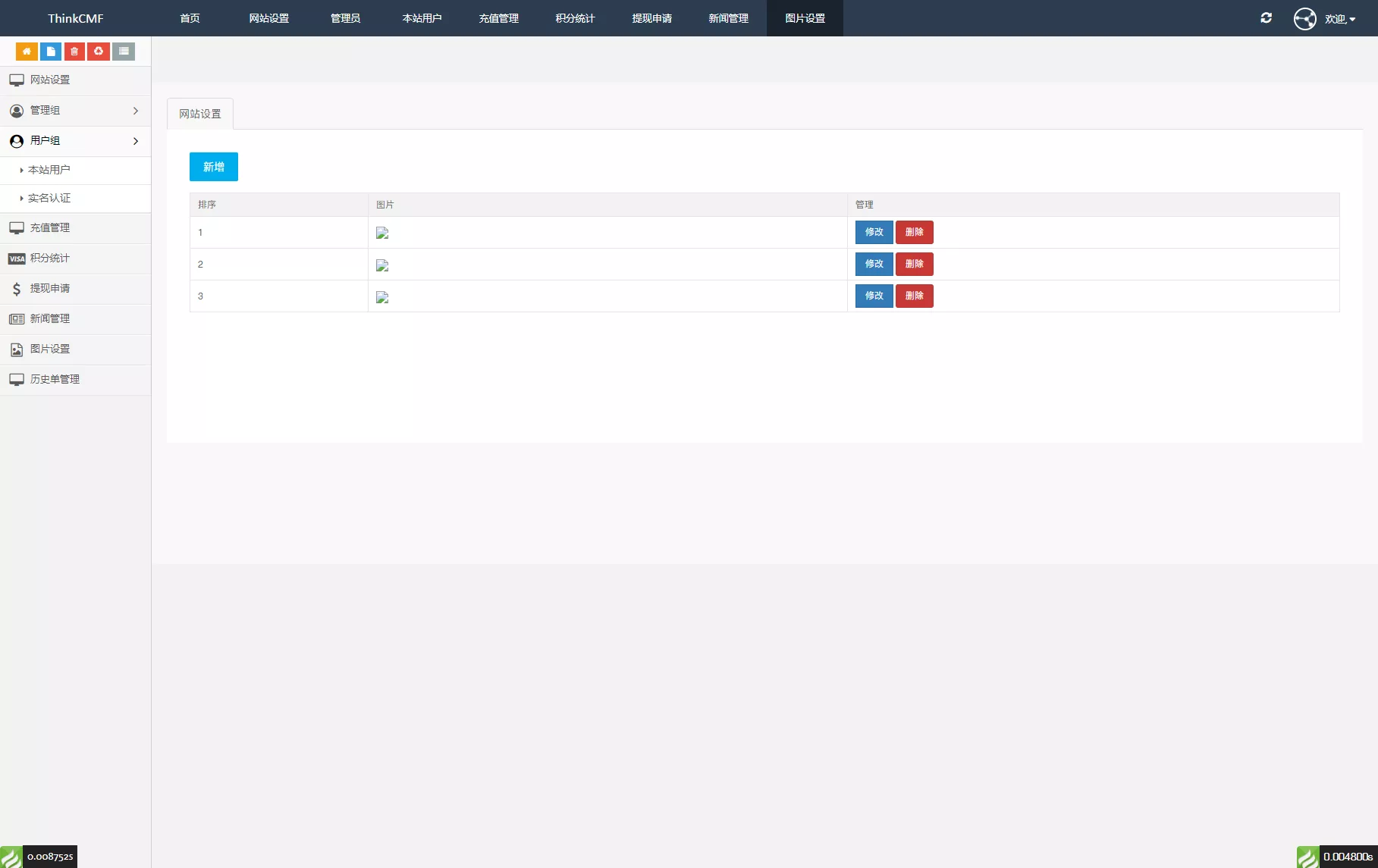The height and width of the screenshot is (868, 1378).
Task: Select 充值管理 in top navigation bar
Action: pos(498,18)
